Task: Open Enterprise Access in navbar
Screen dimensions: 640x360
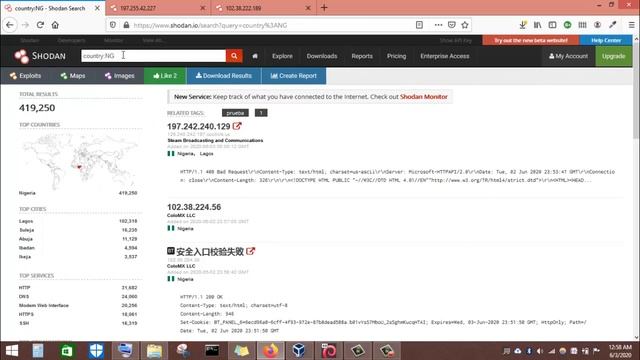Action: [x=445, y=56]
